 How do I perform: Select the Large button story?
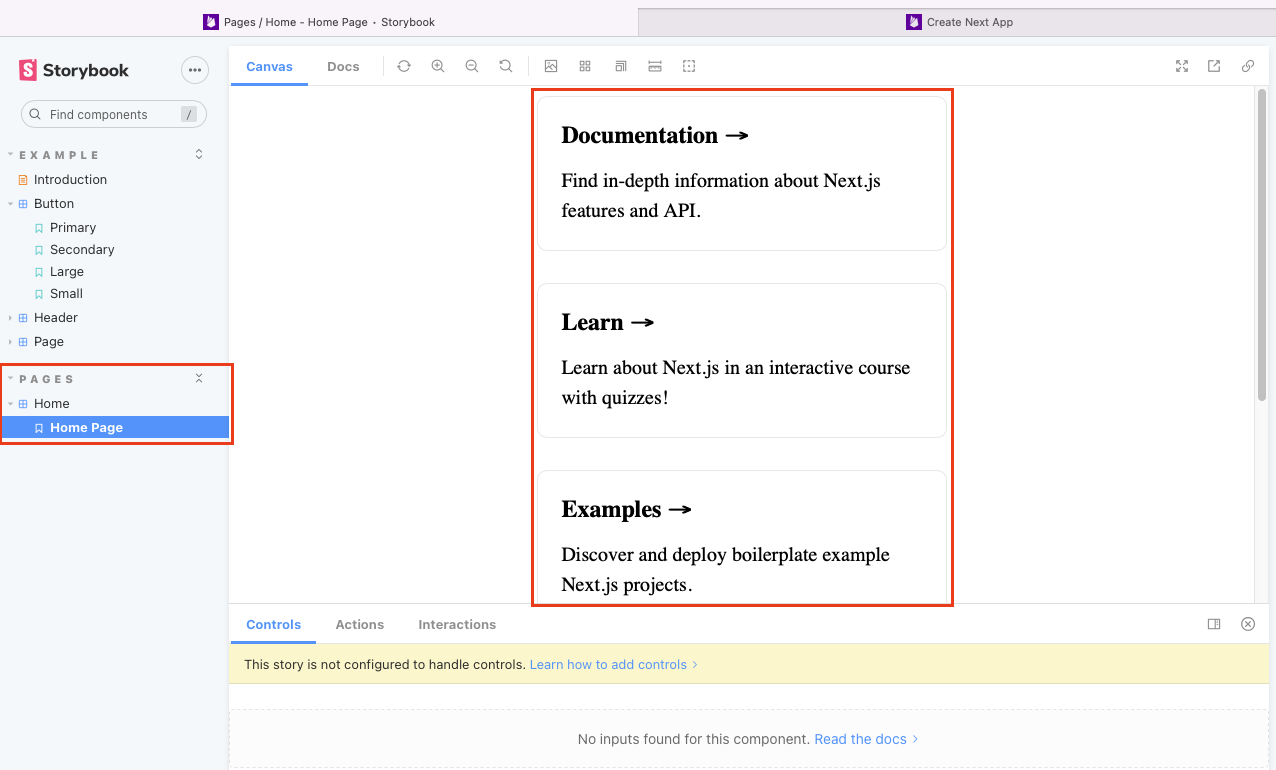click(67, 272)
